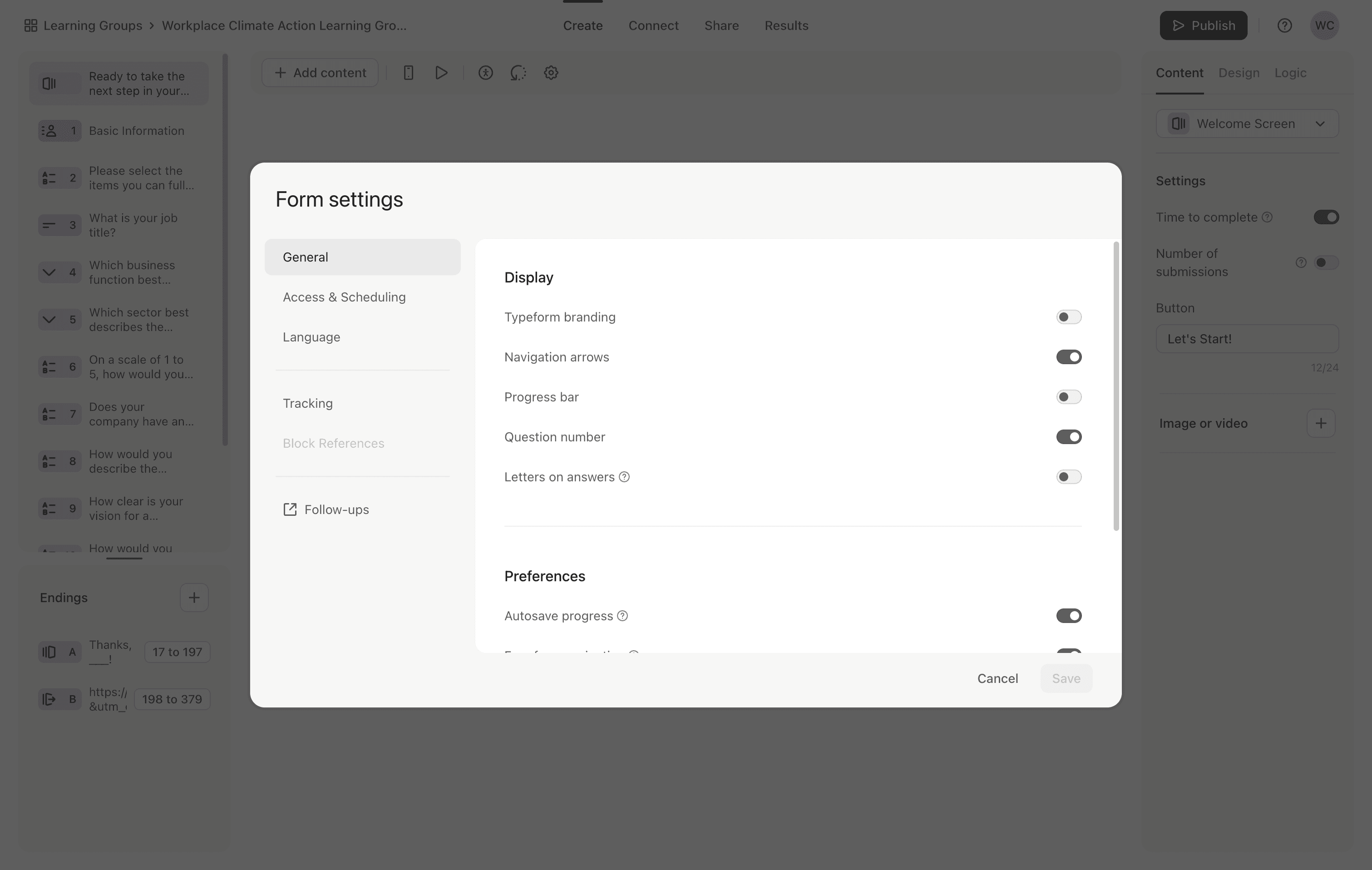This screenshot has height=870, width=1372.
Task: Enable the Typeform branding toggle
Action: click(1068, 317)
